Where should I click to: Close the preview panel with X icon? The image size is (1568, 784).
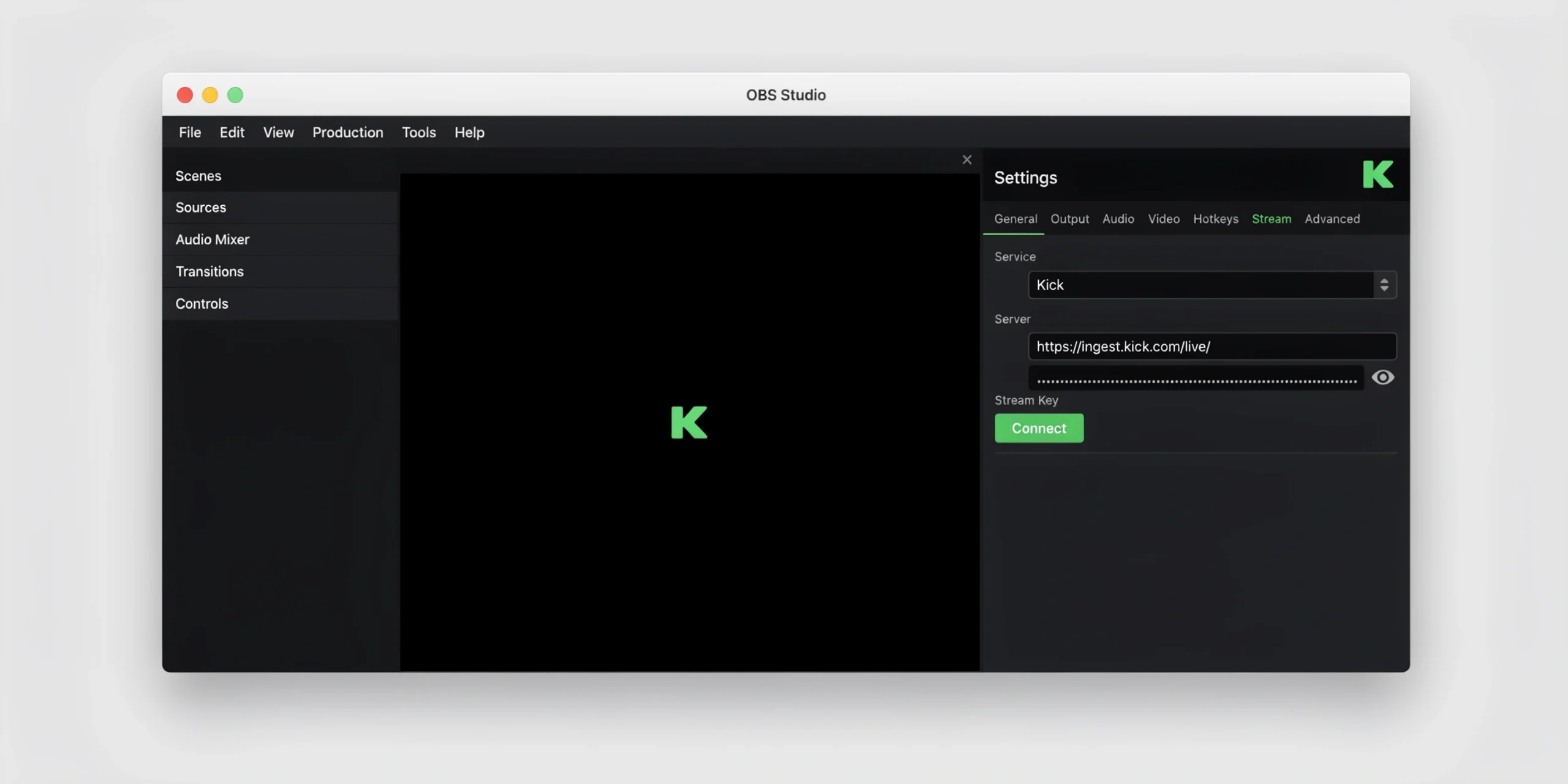(967, 160)
